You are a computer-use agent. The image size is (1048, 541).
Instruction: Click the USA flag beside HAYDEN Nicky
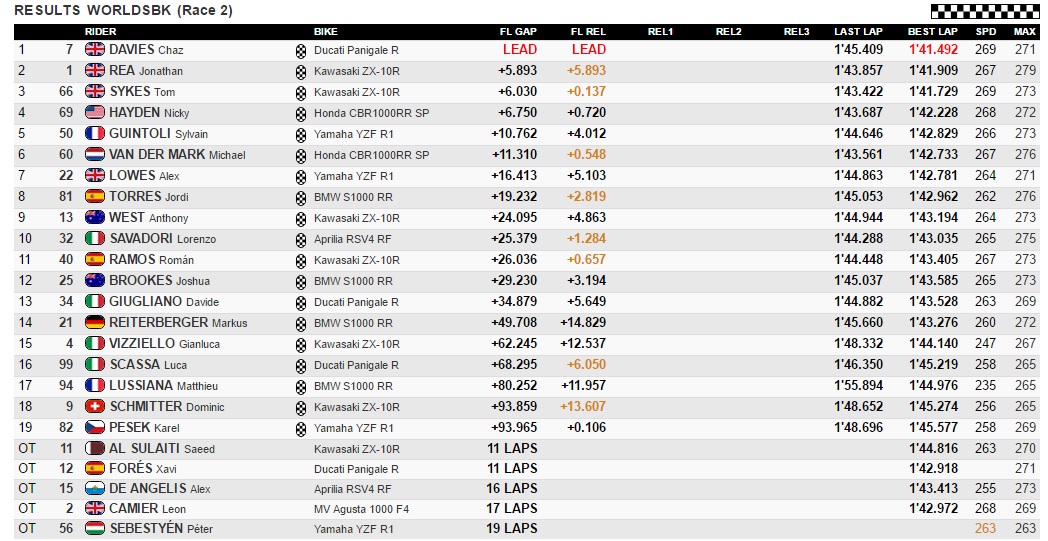tap(95, 113)
